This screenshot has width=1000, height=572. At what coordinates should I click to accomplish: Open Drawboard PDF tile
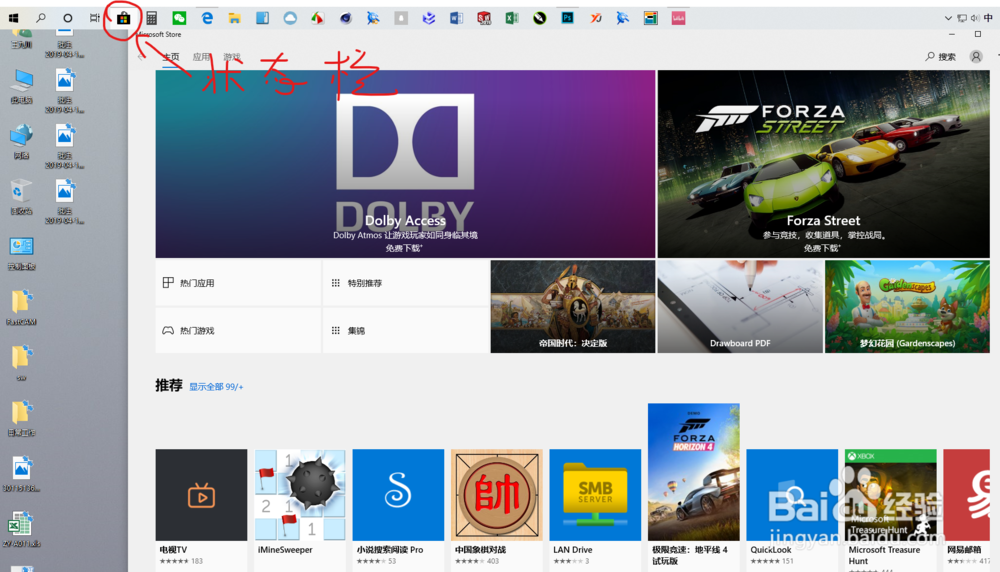(740, 306)
